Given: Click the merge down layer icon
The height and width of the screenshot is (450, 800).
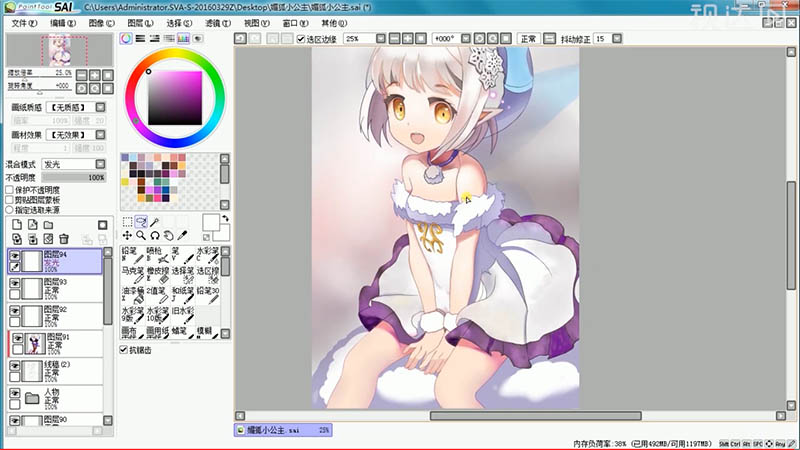Looking at the screenshot, I should click(33, 239).
